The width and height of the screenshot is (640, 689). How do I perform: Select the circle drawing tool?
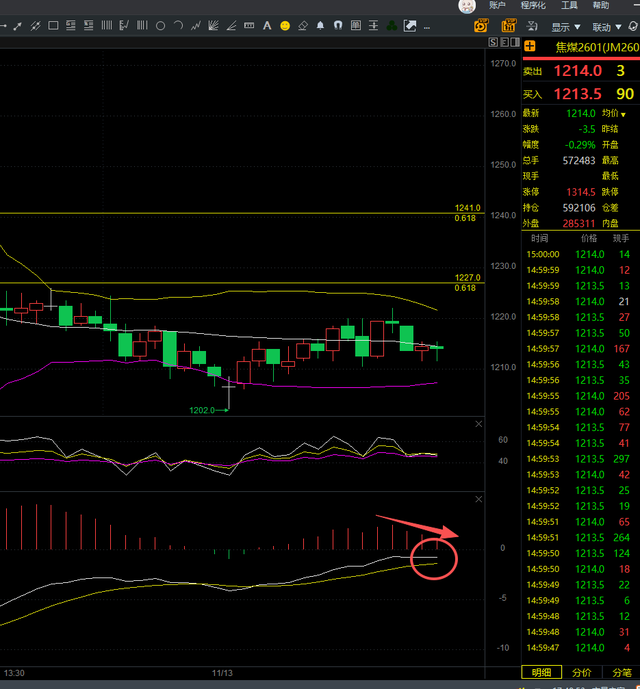pyautogui.click(x=160, y=26)
